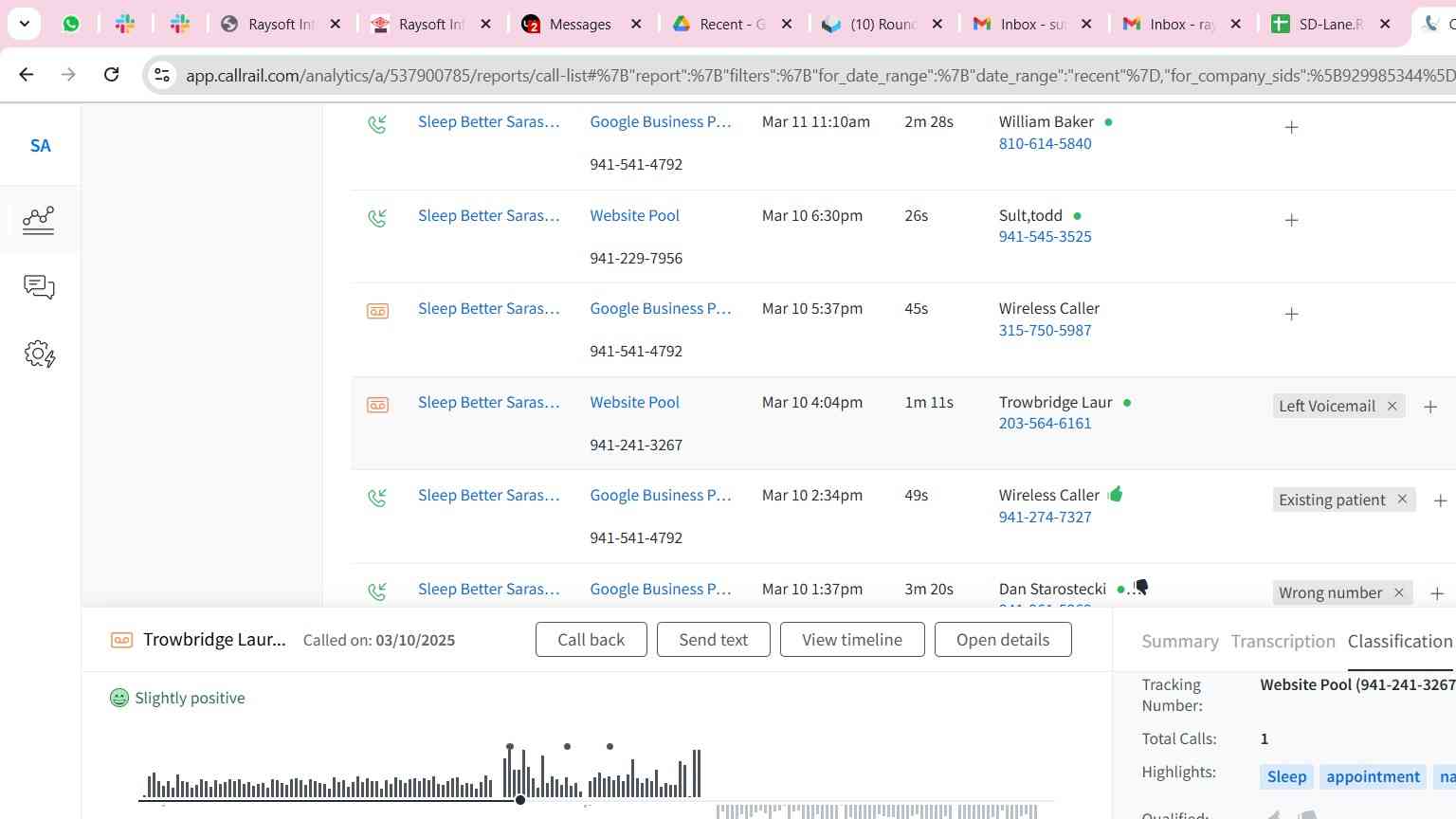Open the first Slack pinned tab
The width and height of the screenshot is (1456, 819).
tap(125, 25)
